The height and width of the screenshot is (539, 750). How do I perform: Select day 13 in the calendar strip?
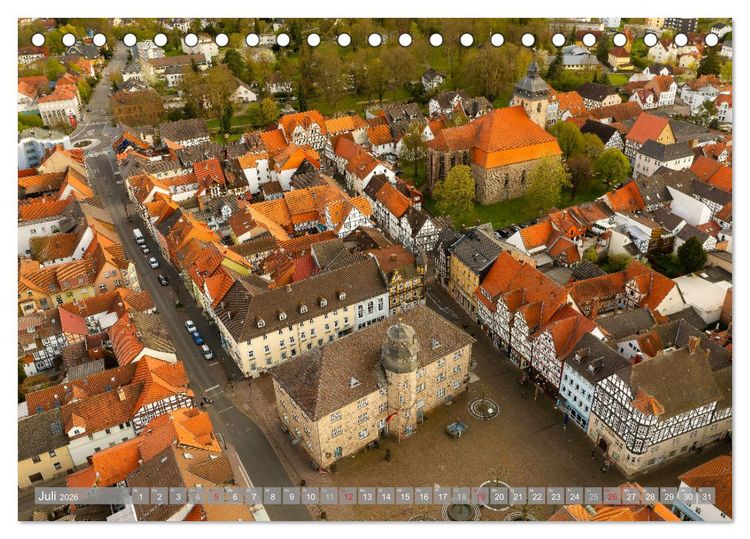[x=367, y=496]
